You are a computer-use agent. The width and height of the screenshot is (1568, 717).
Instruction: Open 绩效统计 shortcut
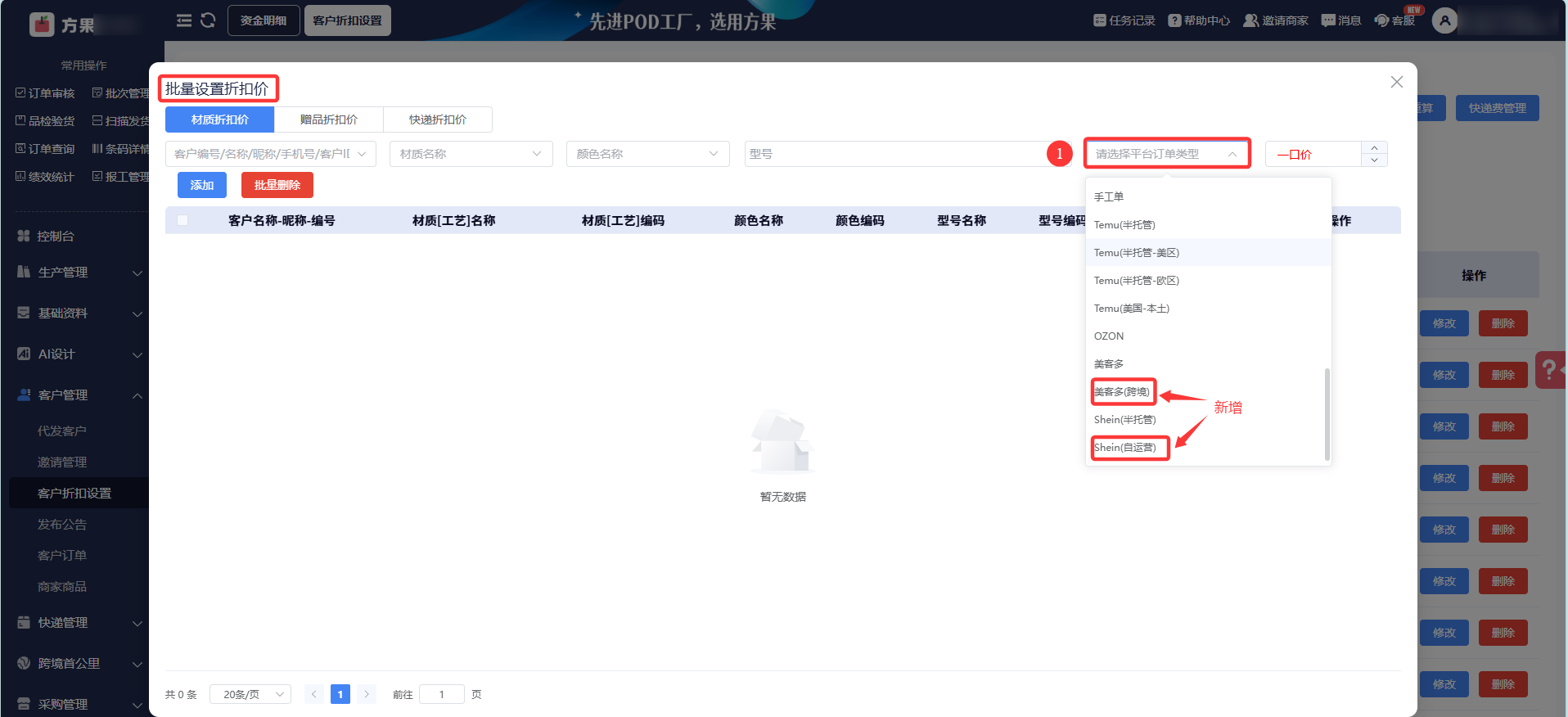click(x=45, y=177)
